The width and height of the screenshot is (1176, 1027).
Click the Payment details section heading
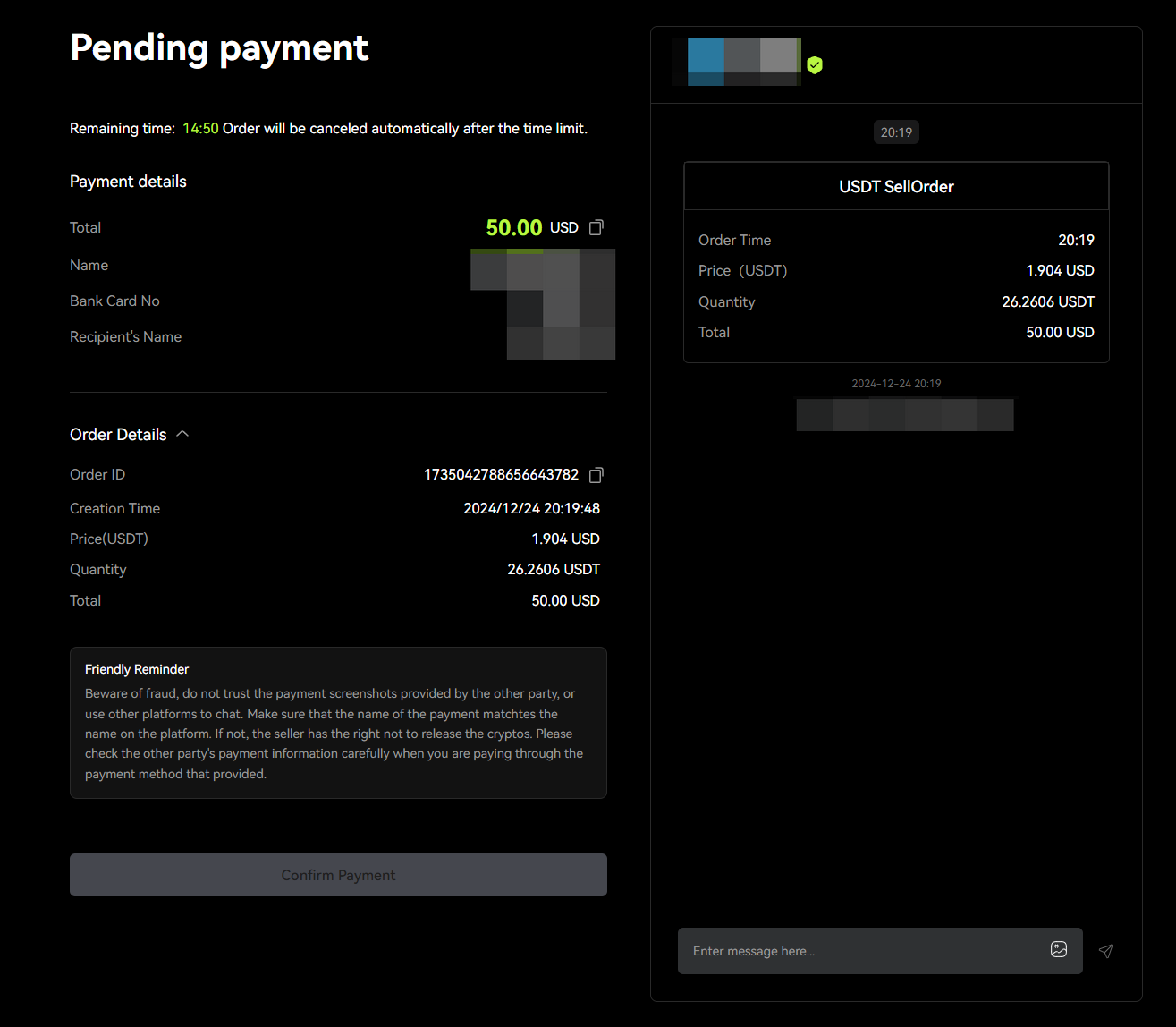pos(128,182)
